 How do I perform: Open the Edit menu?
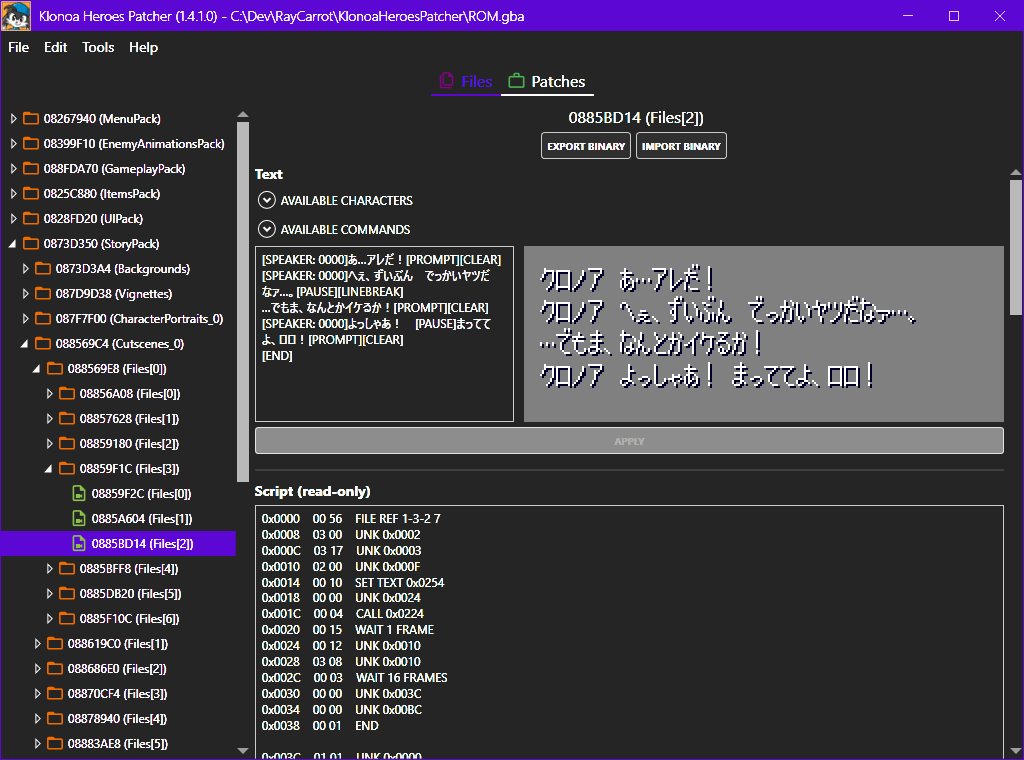[56, 47]
